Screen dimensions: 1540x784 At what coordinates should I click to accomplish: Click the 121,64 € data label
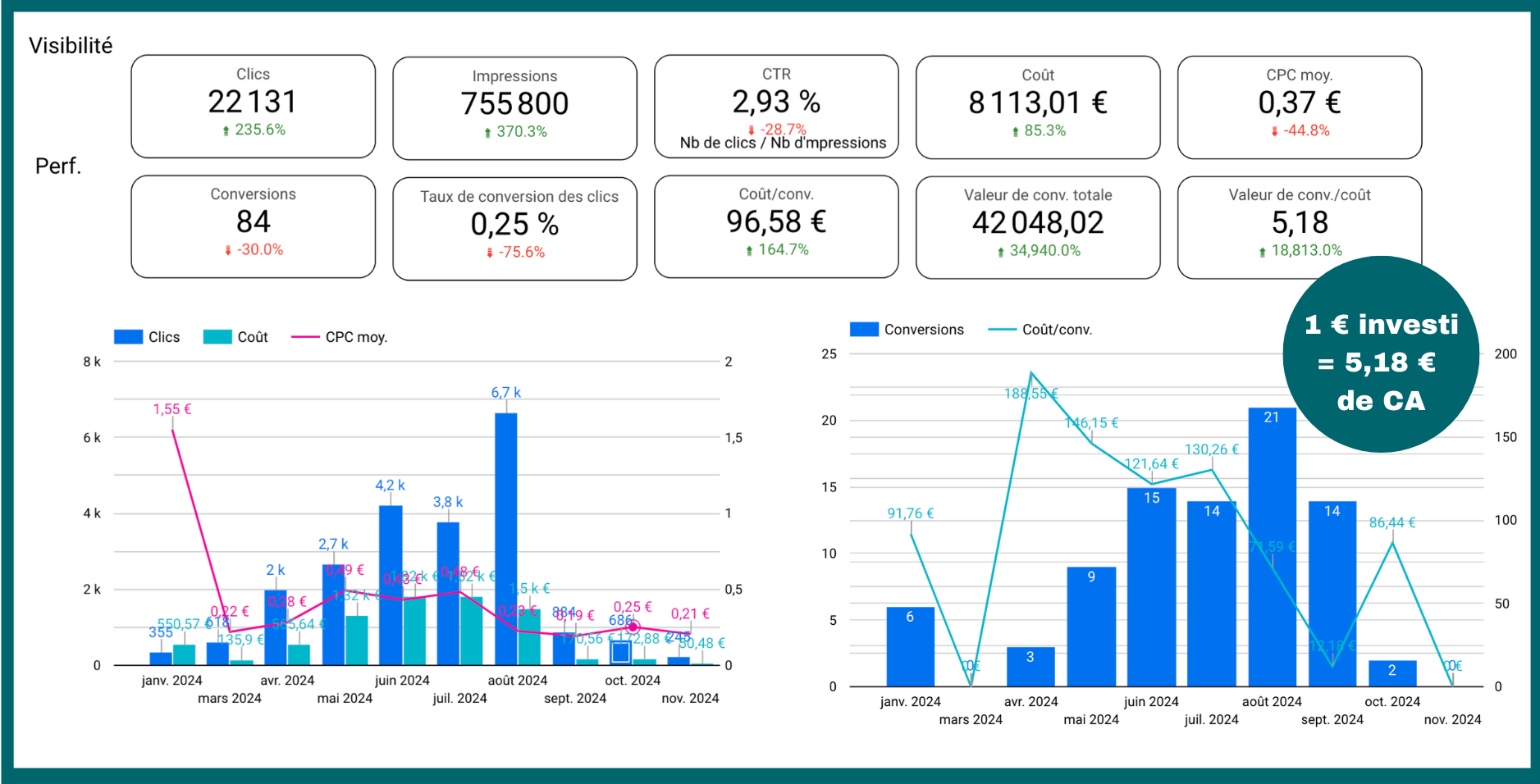pos(1151,464)
